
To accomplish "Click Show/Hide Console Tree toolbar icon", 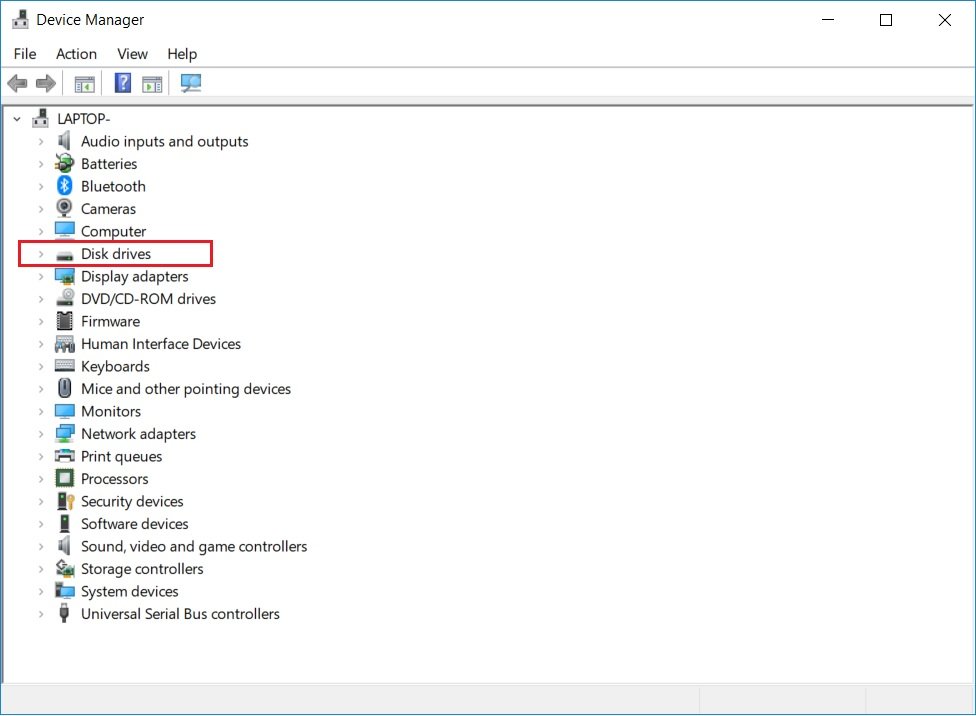I will [x=84, y=83].
